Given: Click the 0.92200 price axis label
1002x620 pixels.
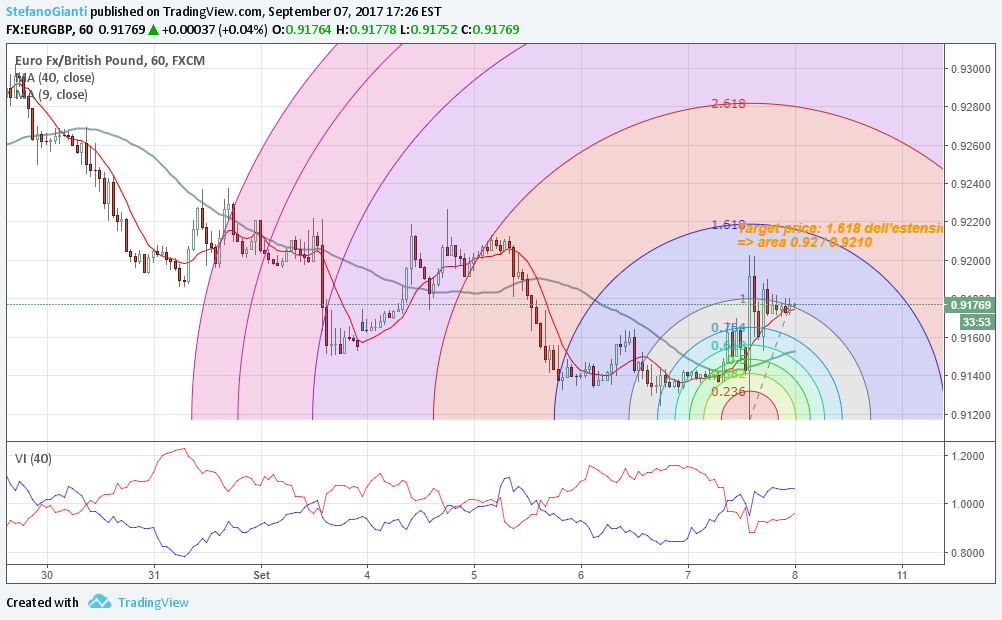Looking at the screenshot, I should pyautogui.click(x=971, y=222).
